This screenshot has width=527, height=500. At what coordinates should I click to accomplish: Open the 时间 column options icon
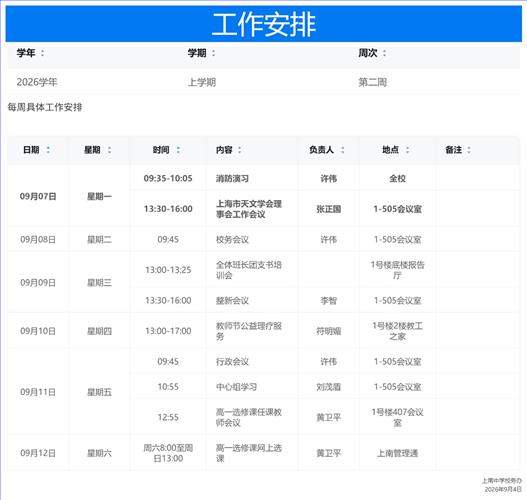(178, 150)
